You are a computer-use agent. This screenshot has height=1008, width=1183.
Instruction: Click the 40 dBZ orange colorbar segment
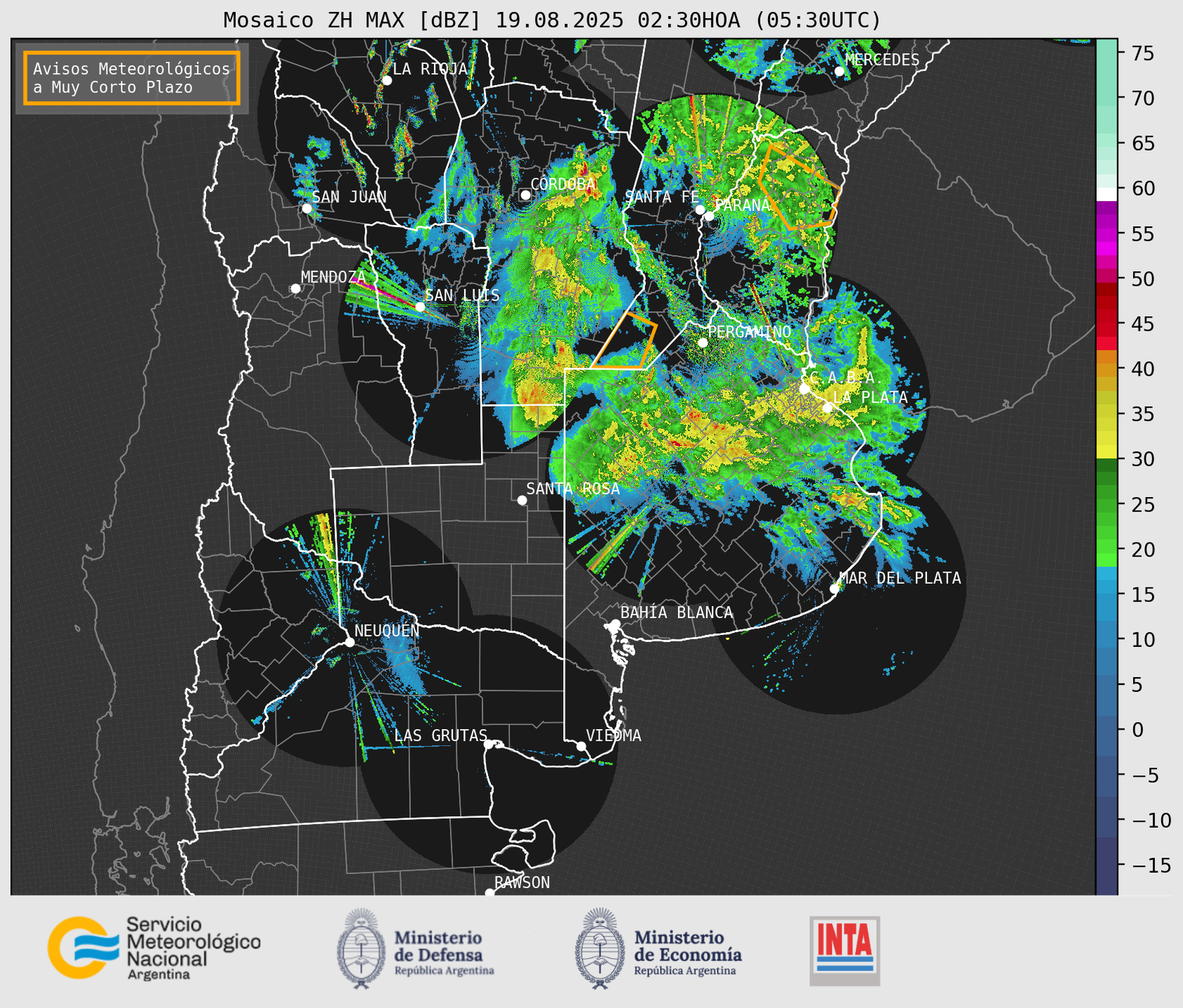click(x=1107, y=369)
